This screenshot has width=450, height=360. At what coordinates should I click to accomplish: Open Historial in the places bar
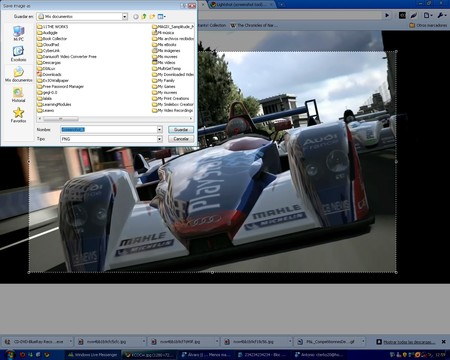18,95
